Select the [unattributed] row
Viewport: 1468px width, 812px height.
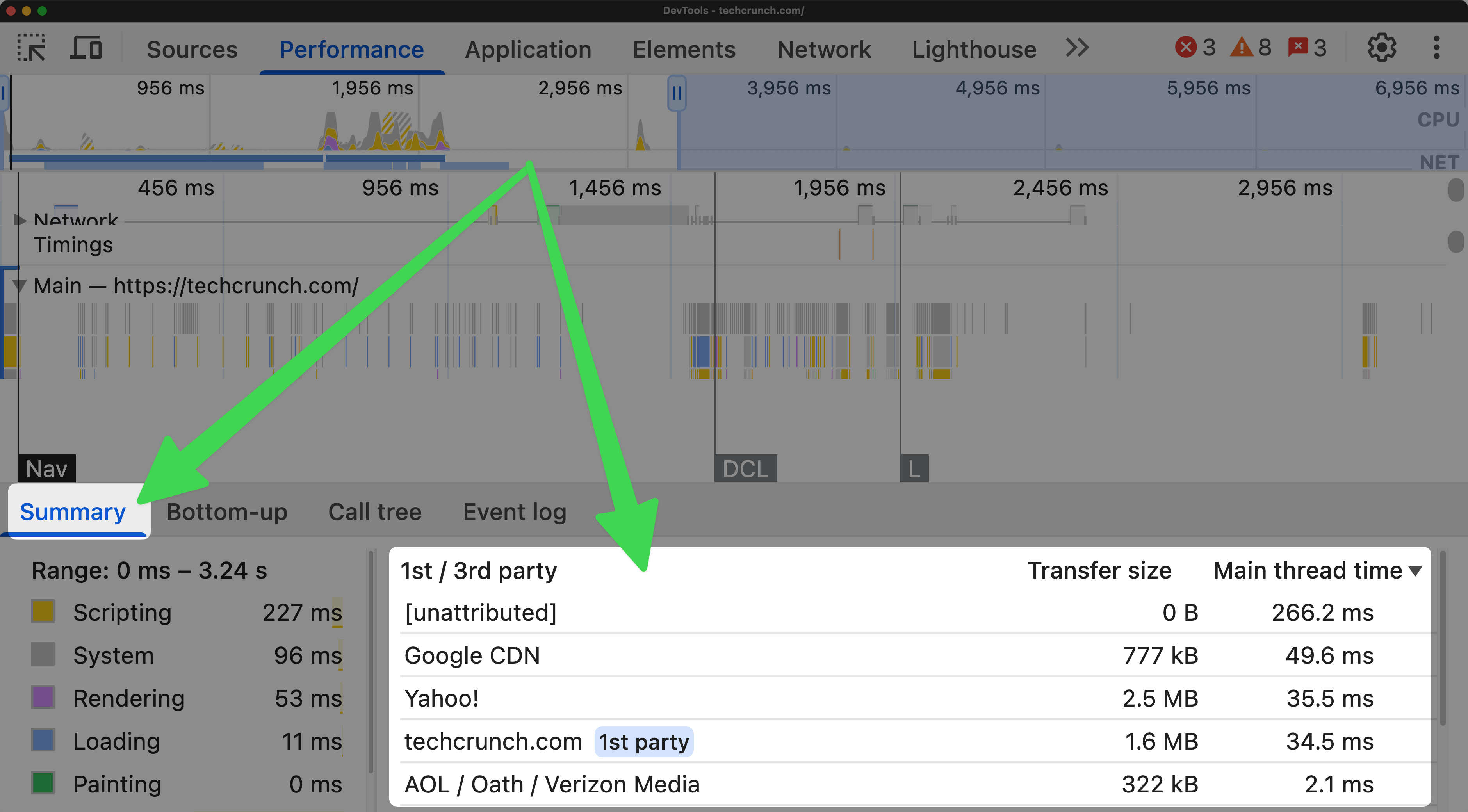pyautogui.click(x=915, y=613)
